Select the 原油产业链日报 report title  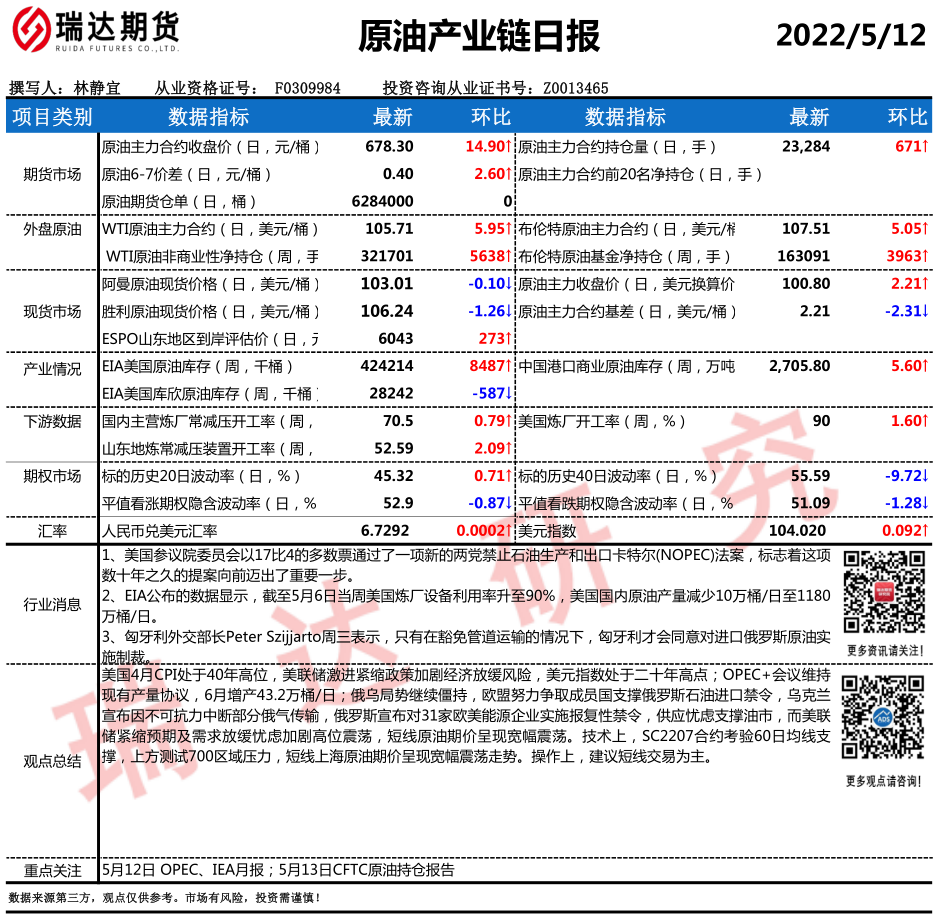click(479, 36)
